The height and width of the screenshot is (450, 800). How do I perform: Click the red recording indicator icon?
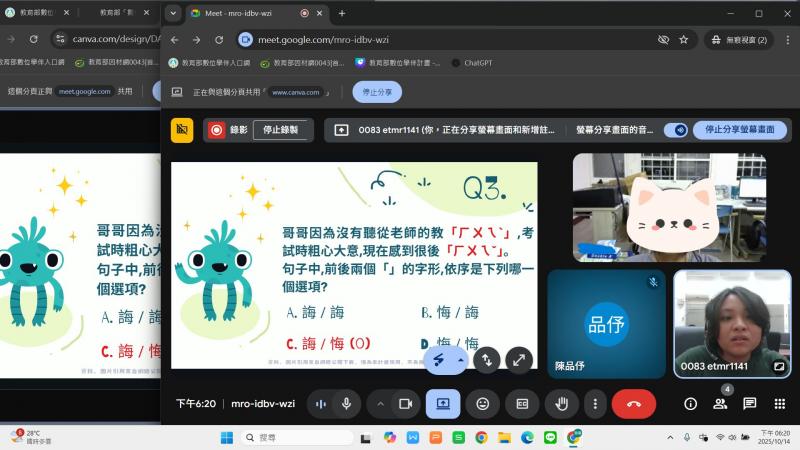click(216, 130)
